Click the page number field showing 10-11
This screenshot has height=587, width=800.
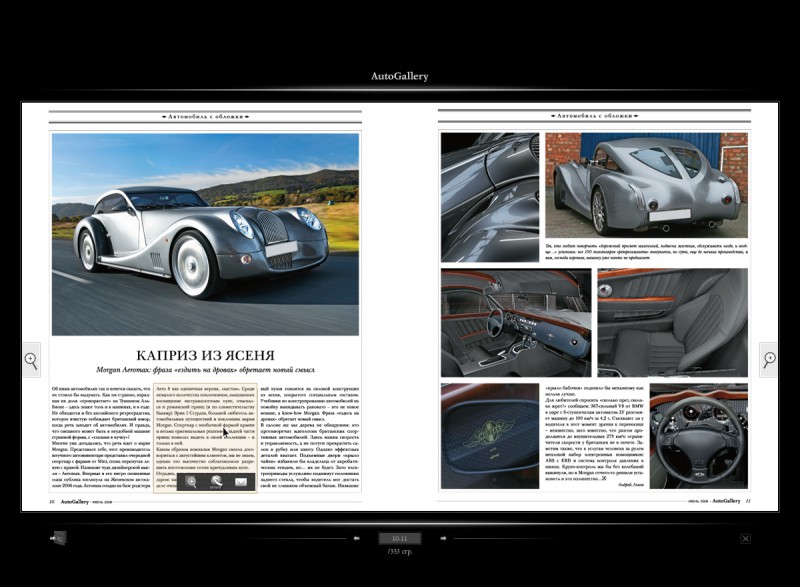click(x=400, y=539)
